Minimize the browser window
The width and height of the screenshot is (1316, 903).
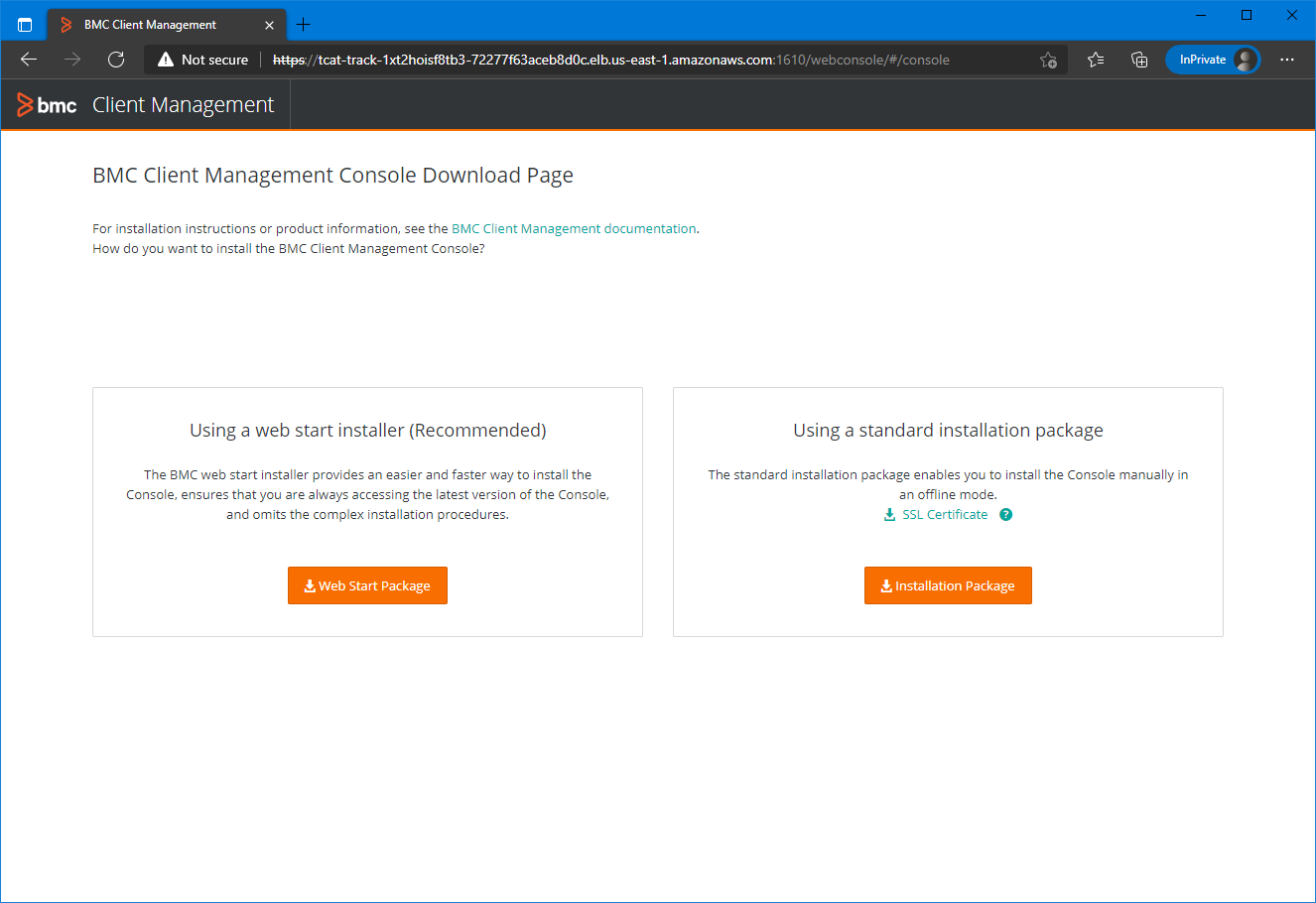(x=1201, y=15)
